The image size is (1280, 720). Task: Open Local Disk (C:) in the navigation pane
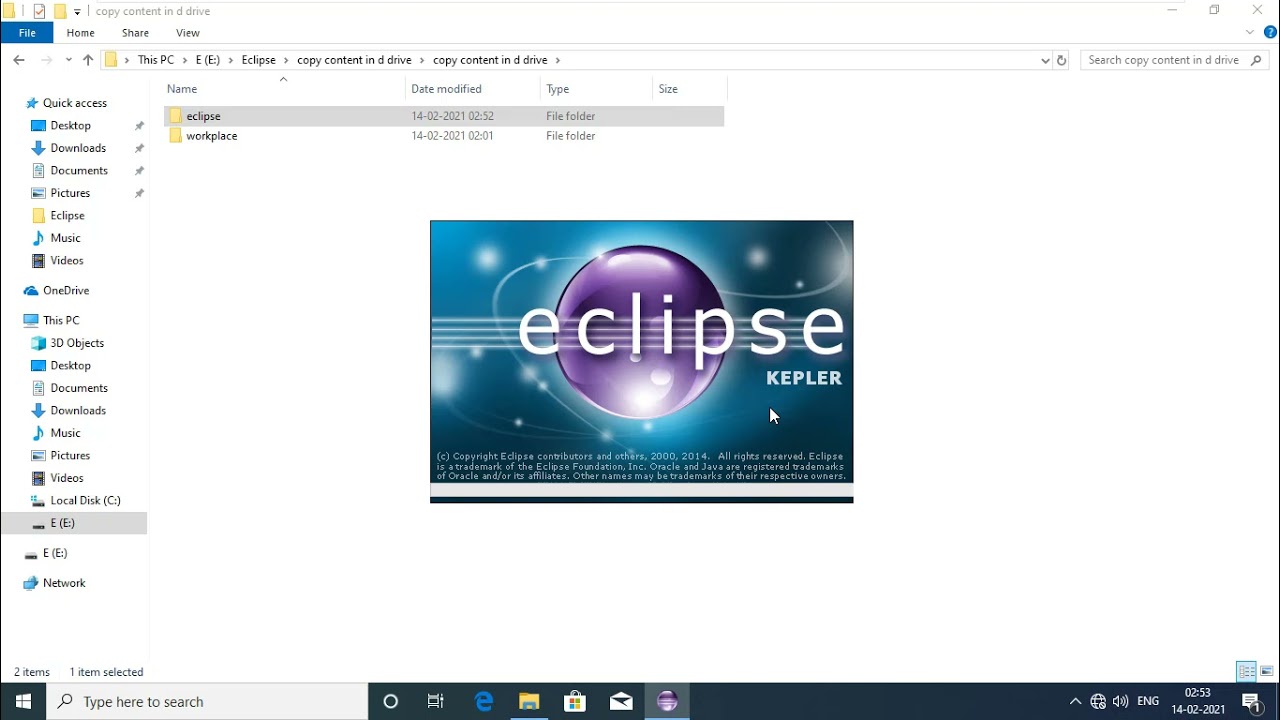click(x=85, y=501)
